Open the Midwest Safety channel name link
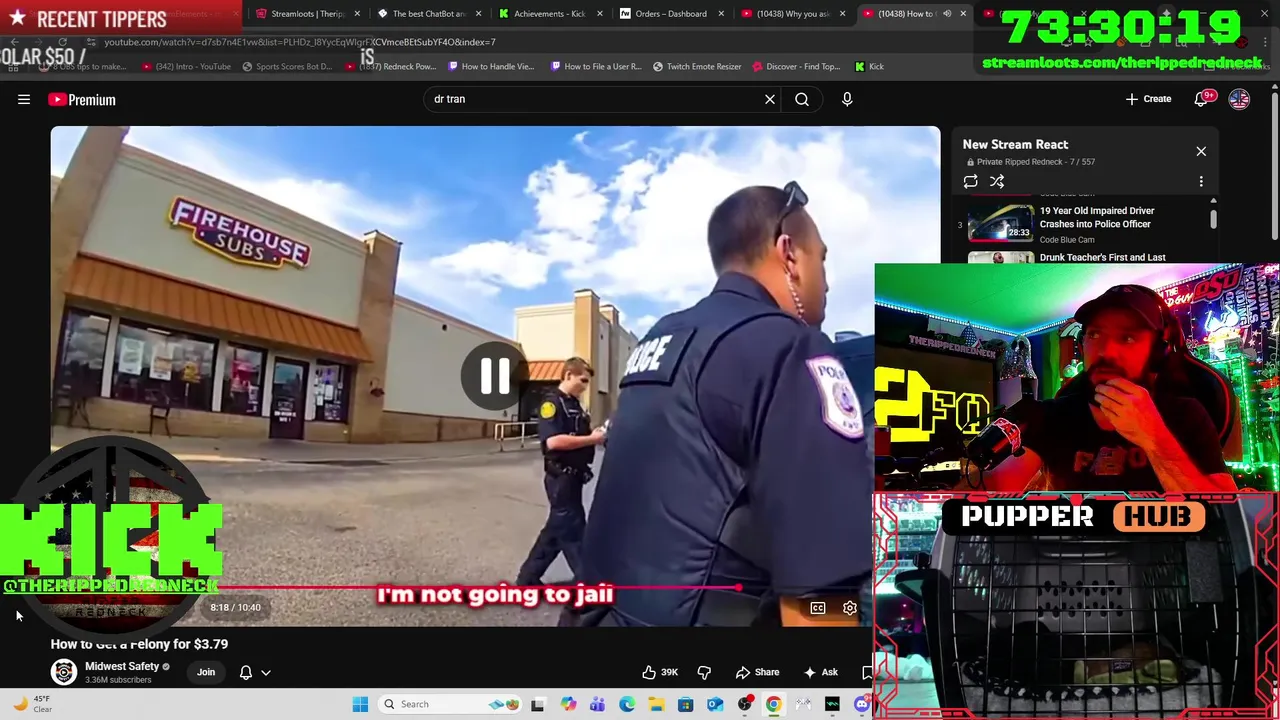Image resolution: width=1280 pixels, height=720 pixels. (122, 666)
